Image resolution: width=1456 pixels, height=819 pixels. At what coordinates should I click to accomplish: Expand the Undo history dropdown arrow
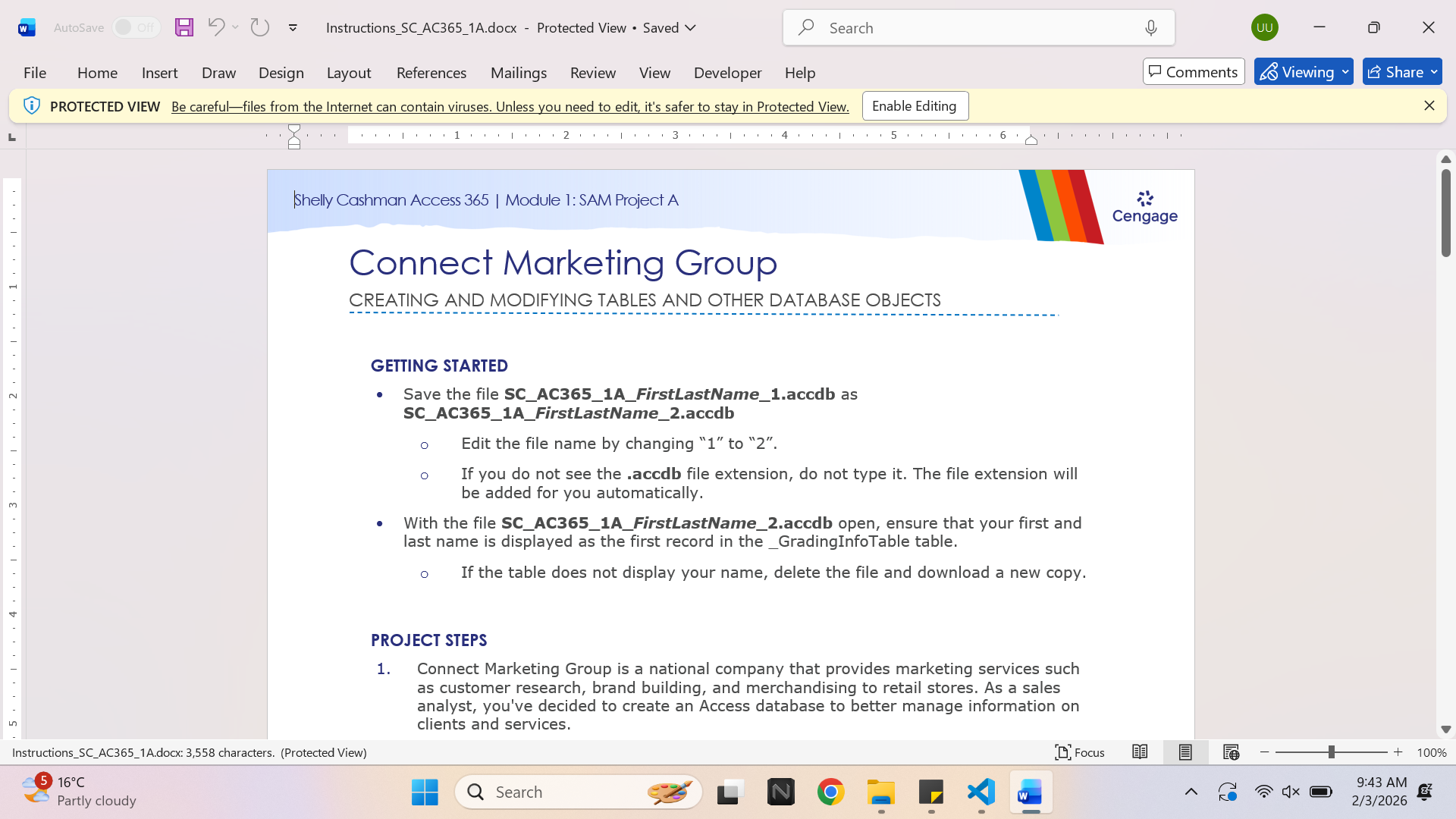pyautogui.click(x=236, y=27)
